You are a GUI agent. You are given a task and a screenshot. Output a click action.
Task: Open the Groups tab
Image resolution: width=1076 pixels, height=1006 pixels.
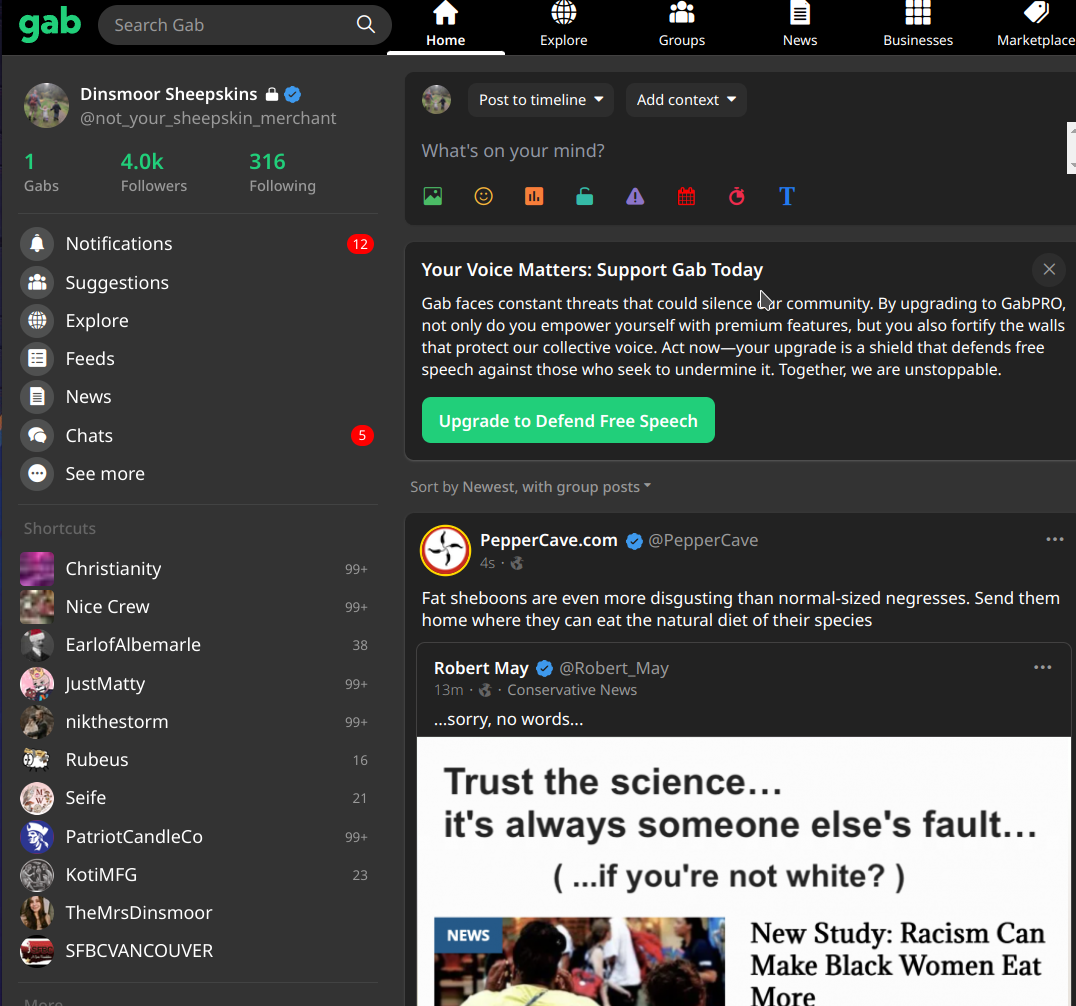681,26
